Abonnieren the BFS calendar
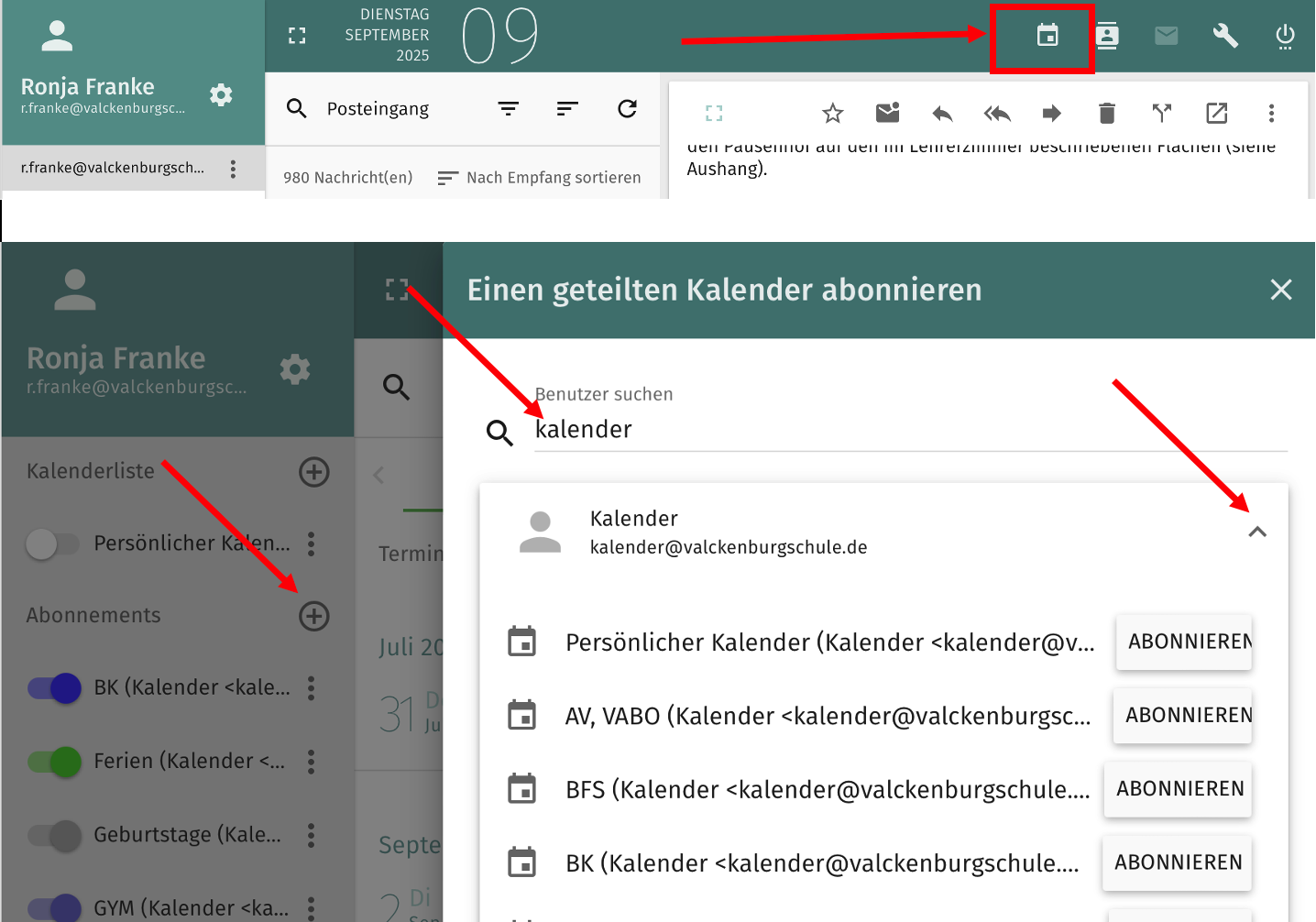The image size is (1316, 922). pos(1178,789)
